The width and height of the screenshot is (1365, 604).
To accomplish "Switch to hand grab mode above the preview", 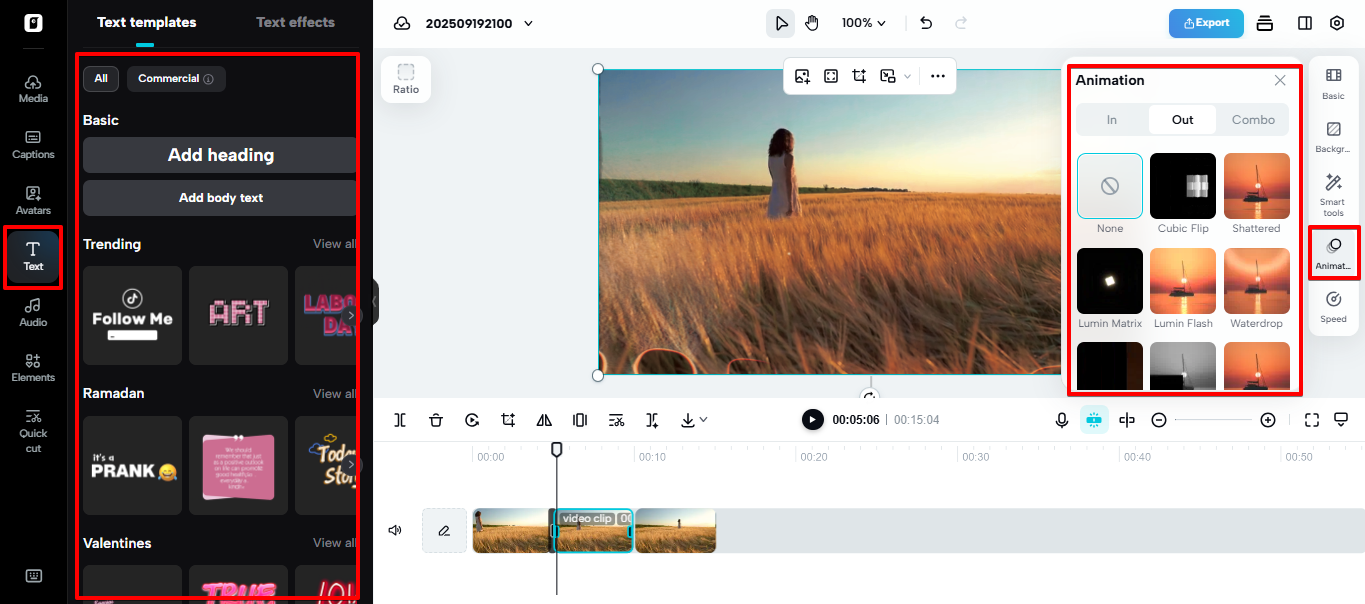I will [811, 22].
